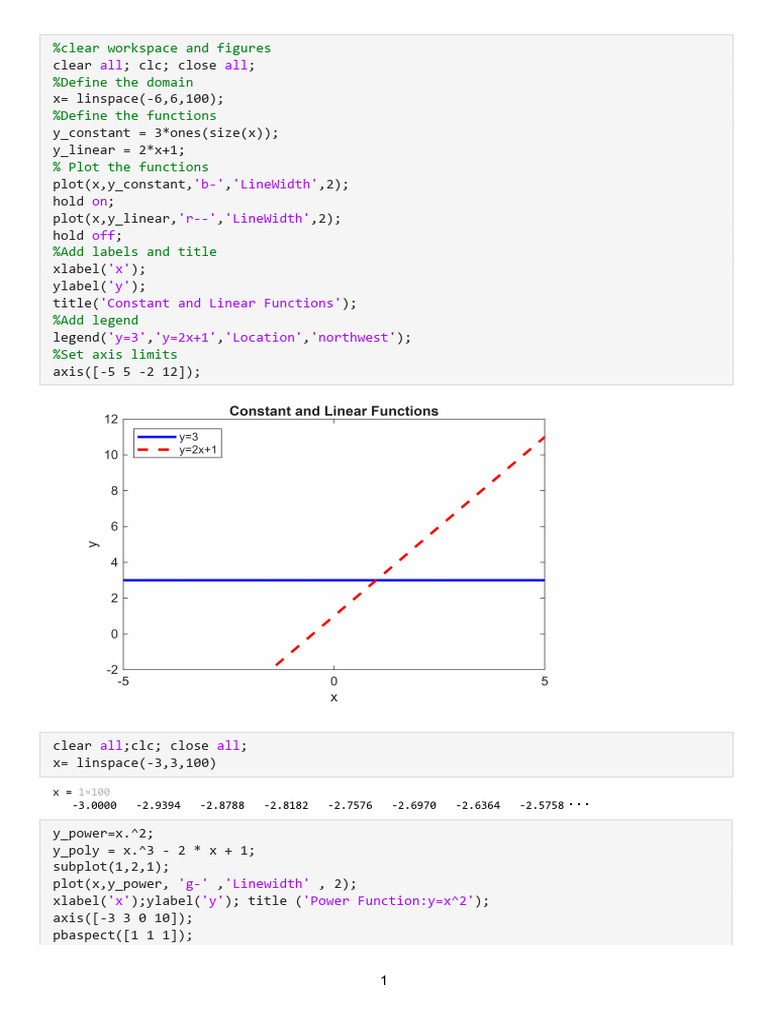Select the 'axis([-5 5 -2 12]);' line
Image resolution: width=768 pixels, height=1024 pixels.
(x=126, y=372)
